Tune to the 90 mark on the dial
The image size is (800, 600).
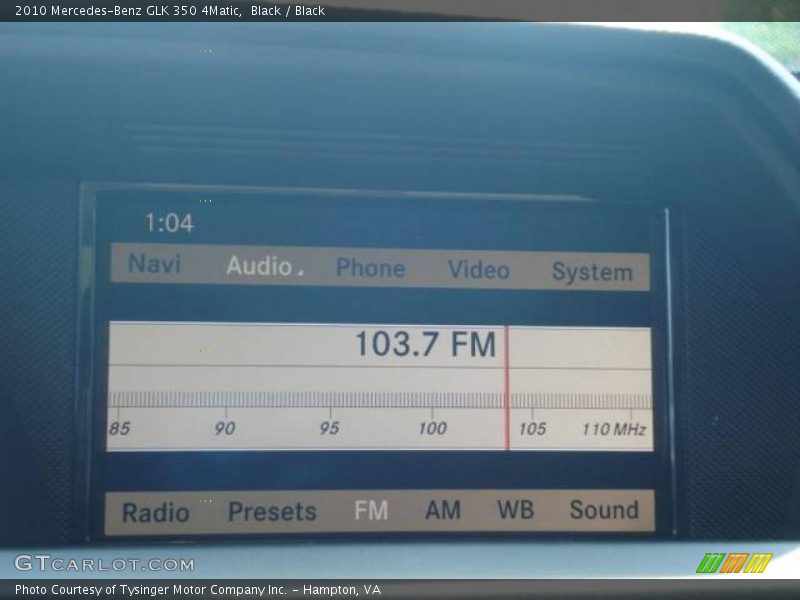[x=225, y=428]
